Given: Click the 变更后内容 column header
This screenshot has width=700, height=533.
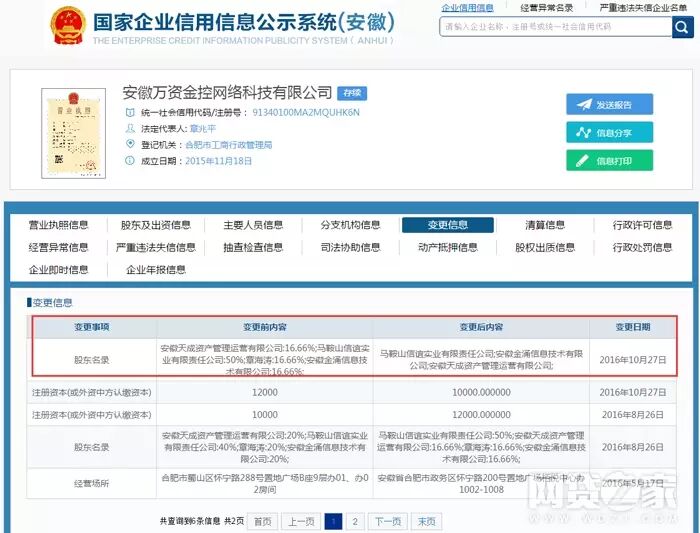Looking at the screenshot, I should pyautogui.click(x=481, y=327).
